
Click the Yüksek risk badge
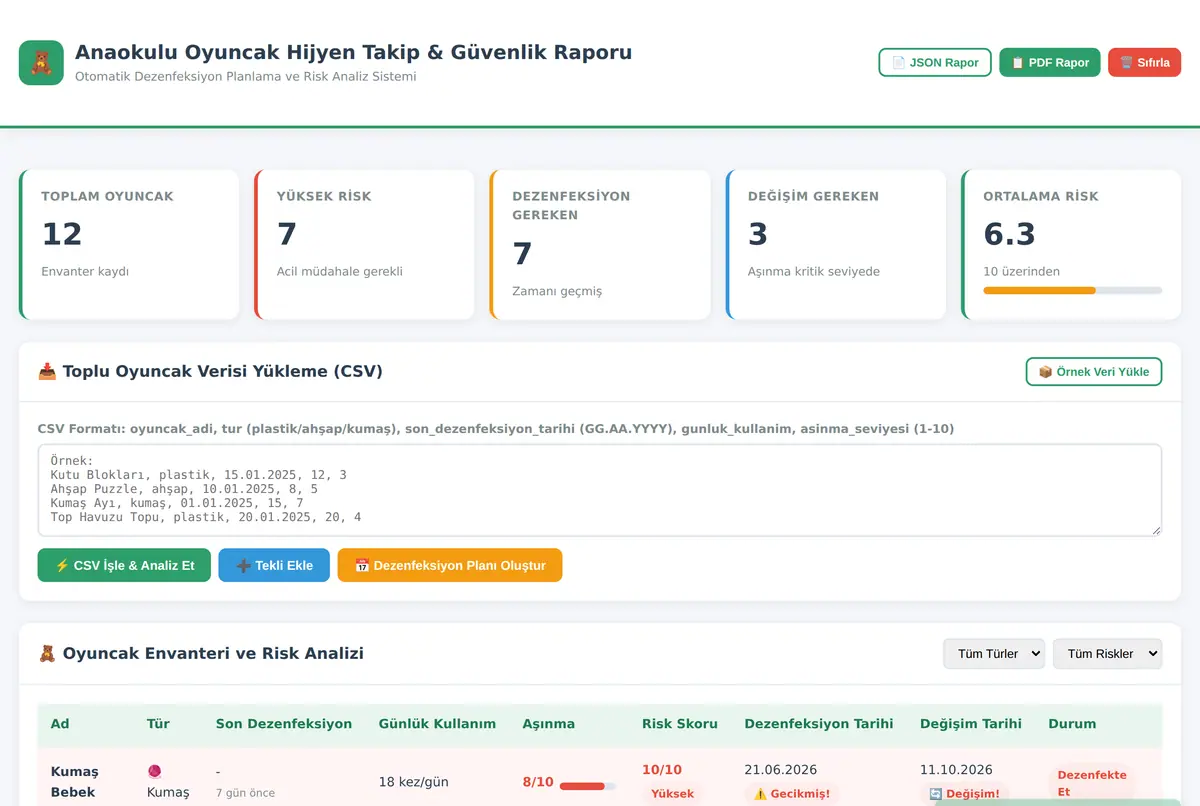[x=672, y=794]
